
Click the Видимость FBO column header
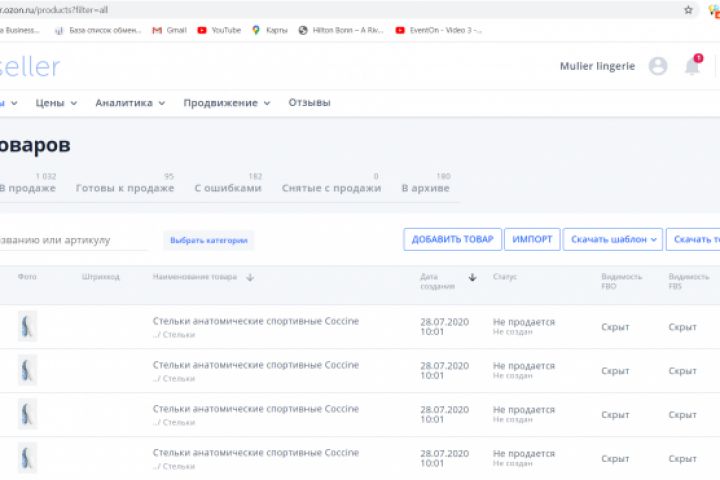pos(621,281)
